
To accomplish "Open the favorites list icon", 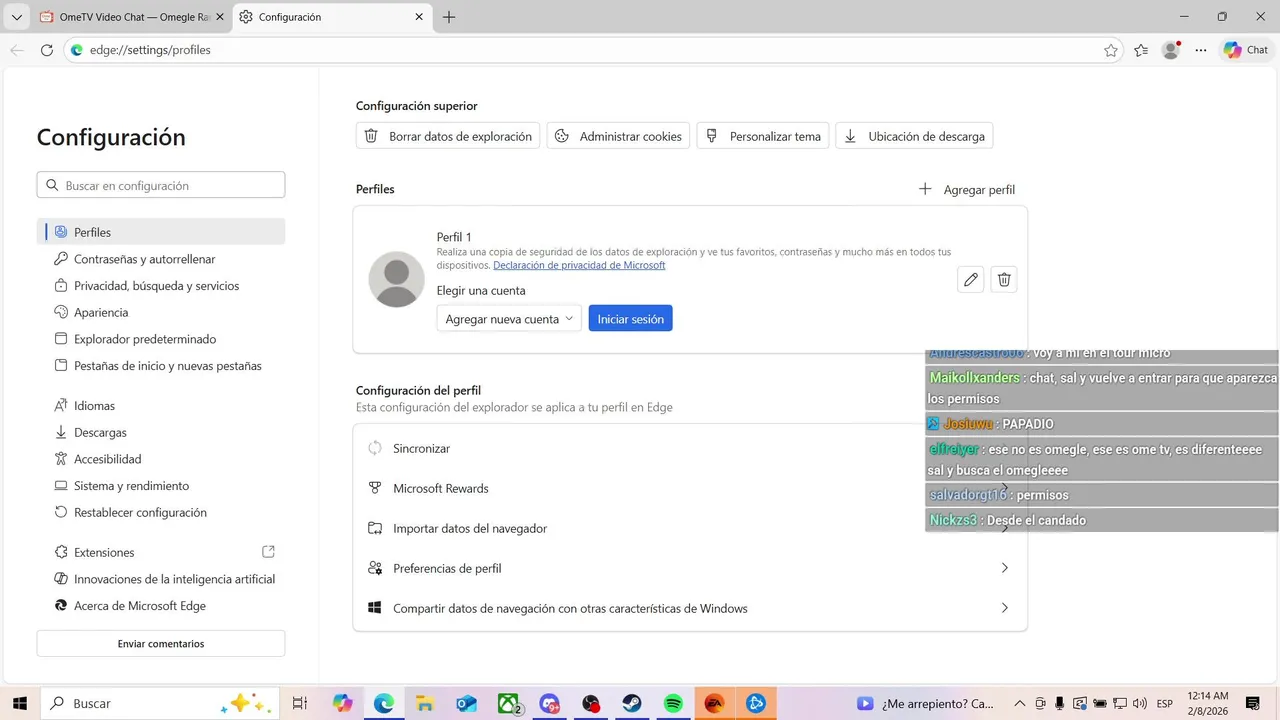I will [x=1141, y=50].
